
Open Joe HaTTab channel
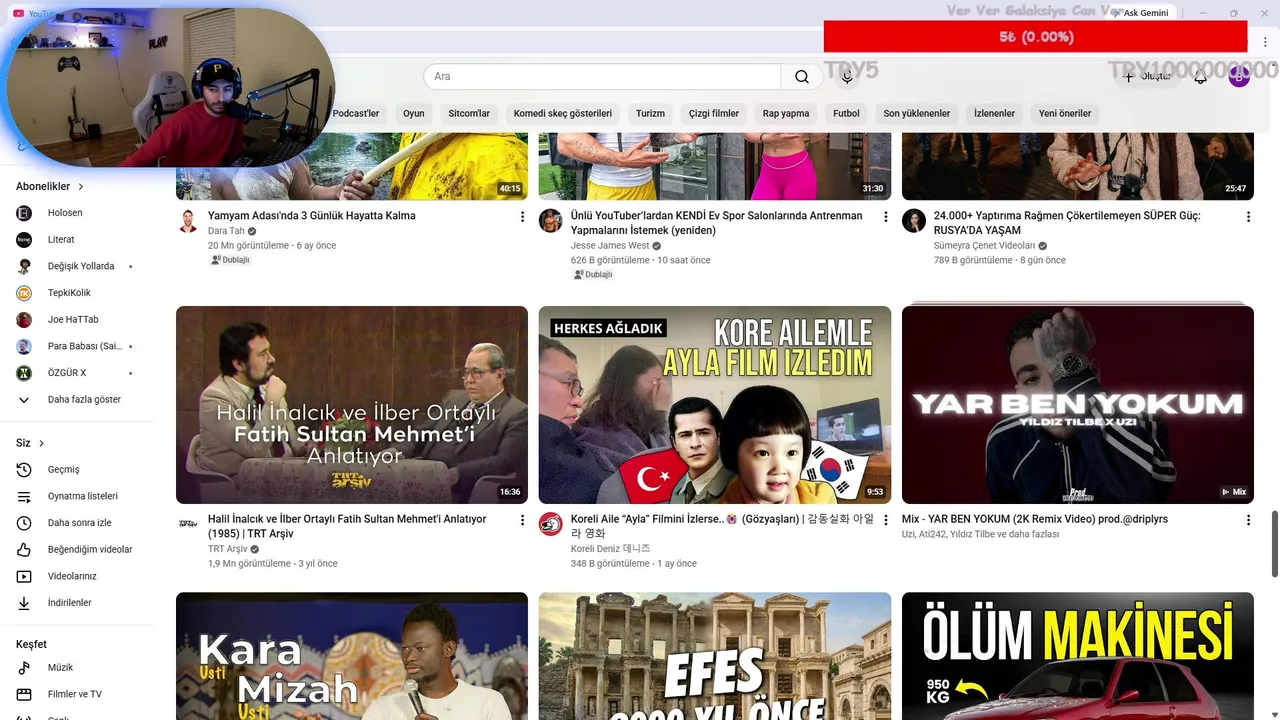[76, 319]
